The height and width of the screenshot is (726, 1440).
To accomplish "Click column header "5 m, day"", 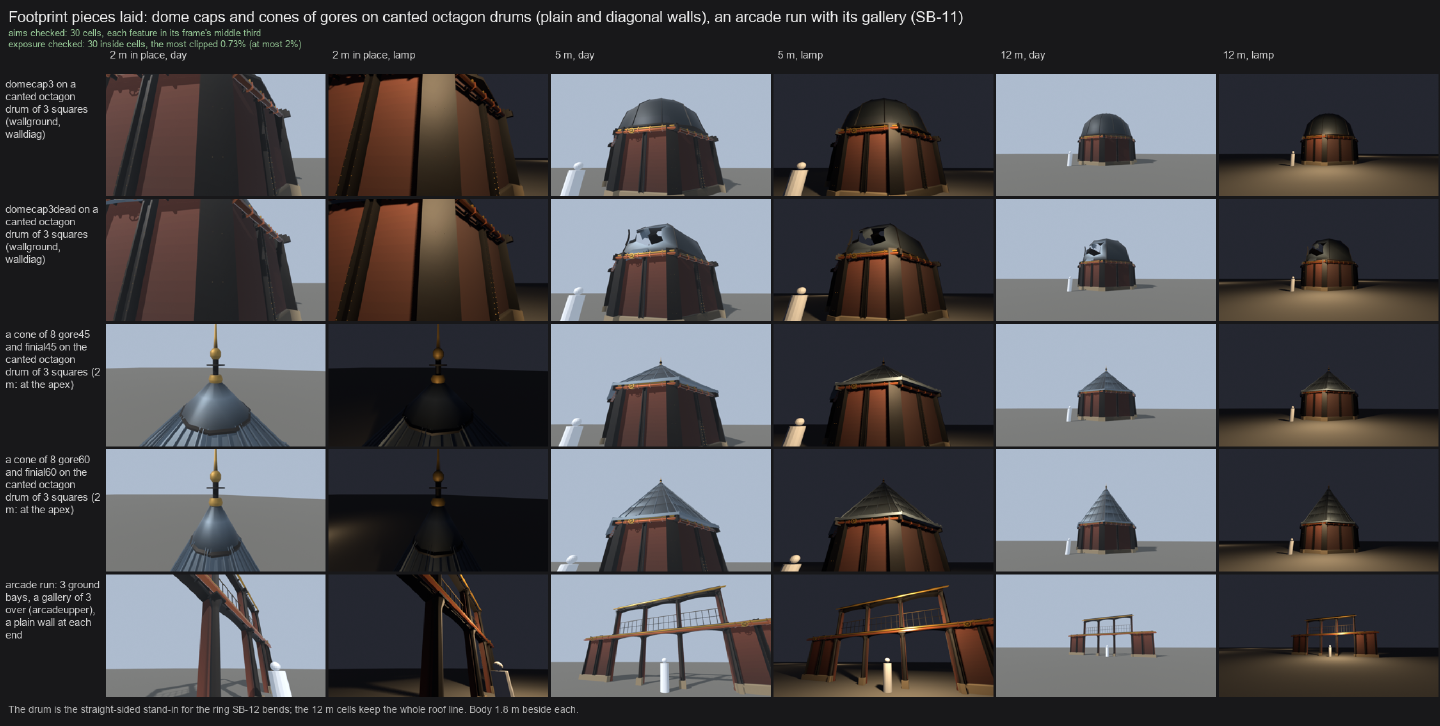I will pos(574,55).
